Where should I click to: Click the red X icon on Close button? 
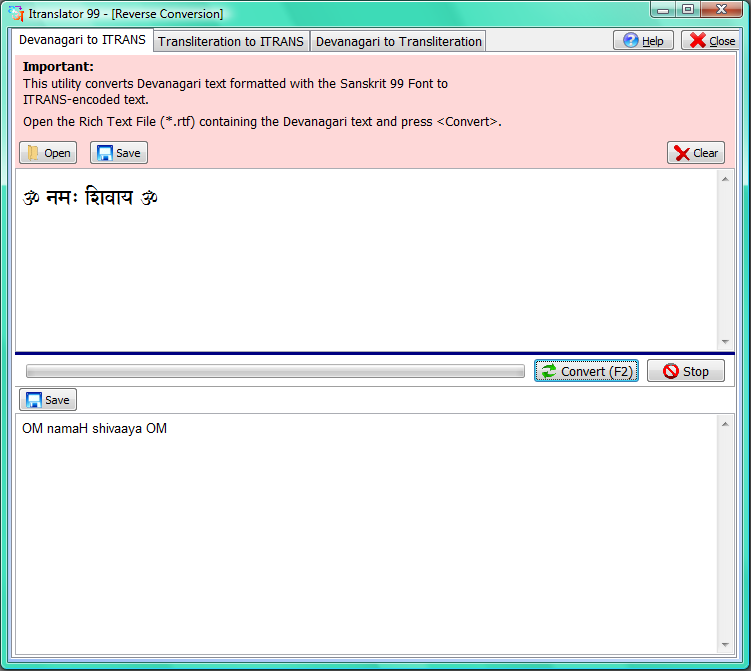click(x=698, y=40)
